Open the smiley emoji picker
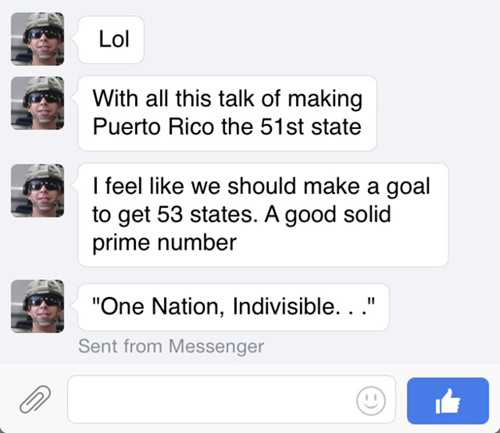The width and height of the screenshot is (500, 433). 371,400
